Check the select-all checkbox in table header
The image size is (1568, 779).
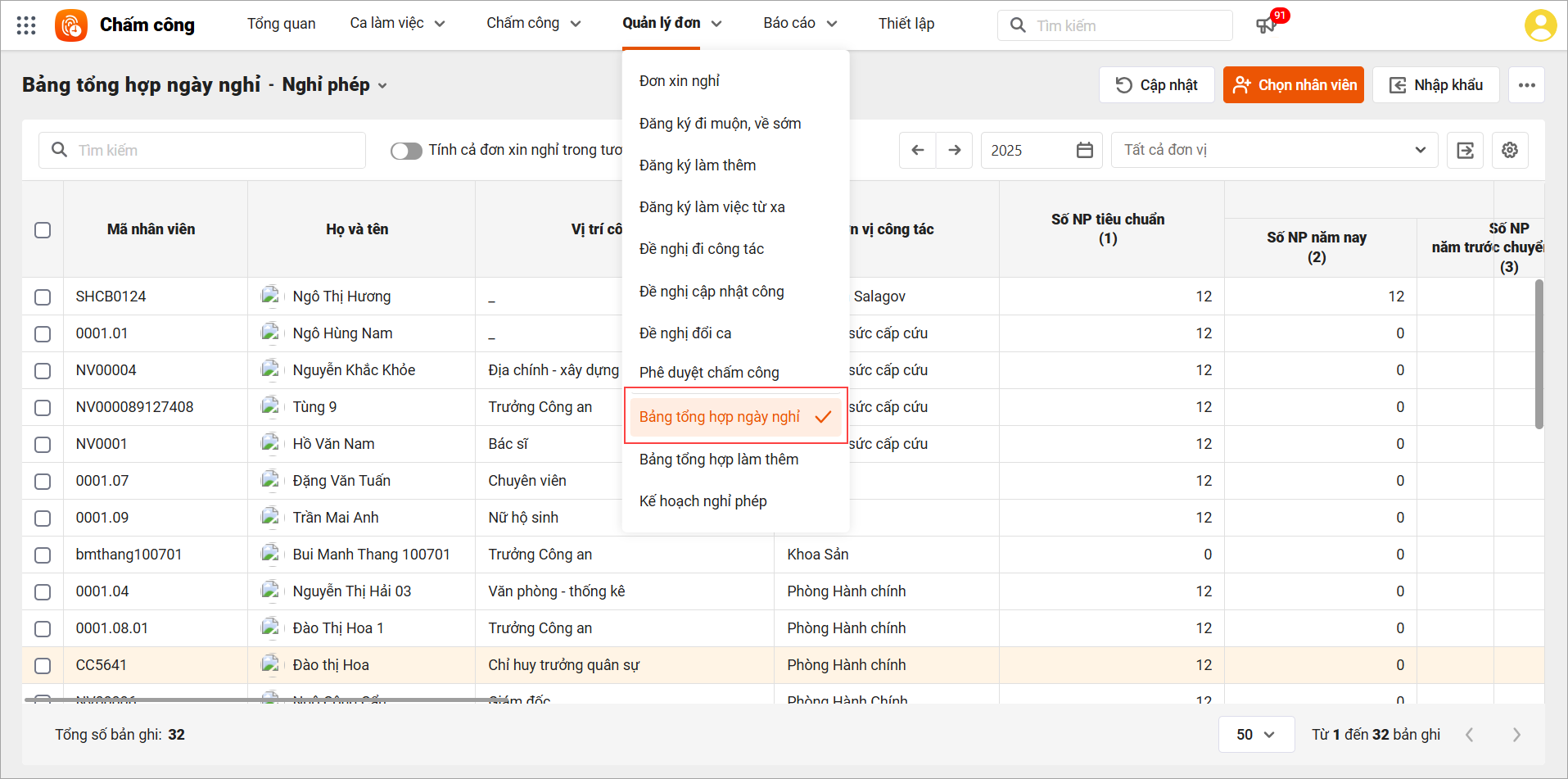(43, 230)
